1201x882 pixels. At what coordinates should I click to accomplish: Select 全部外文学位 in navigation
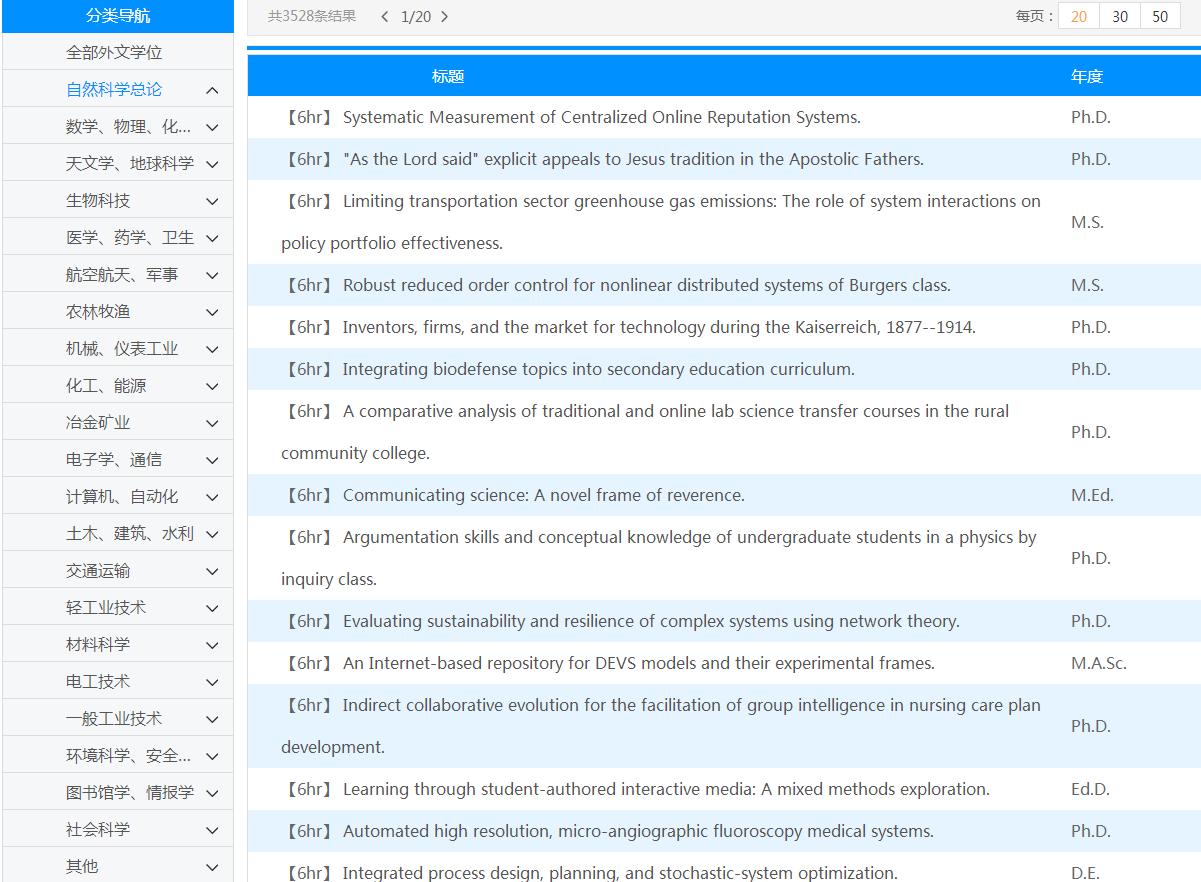pyautogui.click(x=114, y=52)
